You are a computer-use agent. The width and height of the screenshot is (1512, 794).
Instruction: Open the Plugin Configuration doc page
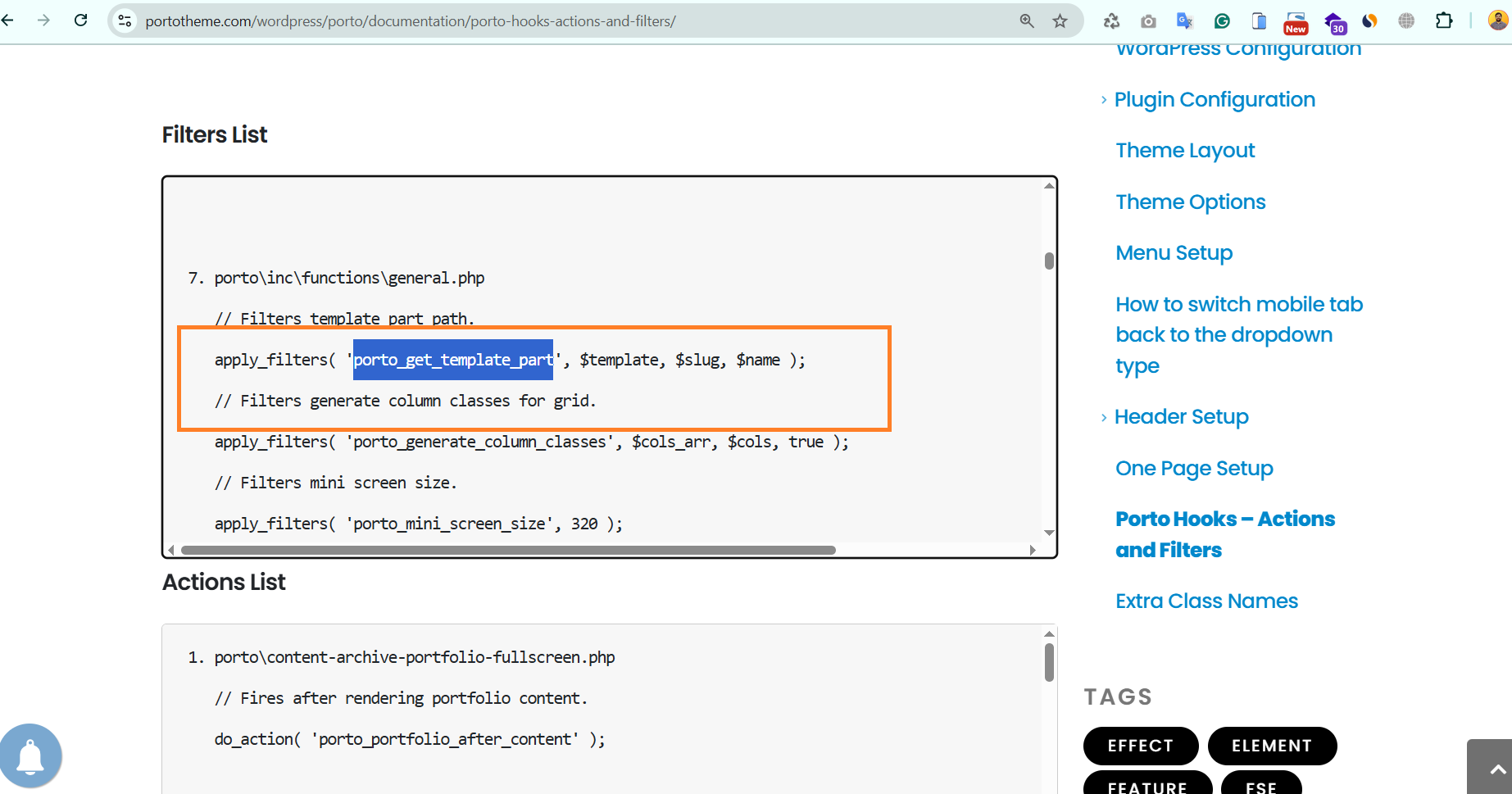tap(1215, 100)
